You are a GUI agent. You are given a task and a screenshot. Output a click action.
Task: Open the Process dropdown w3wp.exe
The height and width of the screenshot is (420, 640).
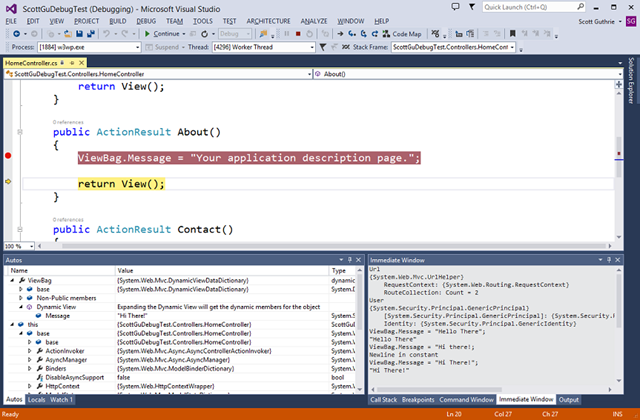click(x=89, y=47)
